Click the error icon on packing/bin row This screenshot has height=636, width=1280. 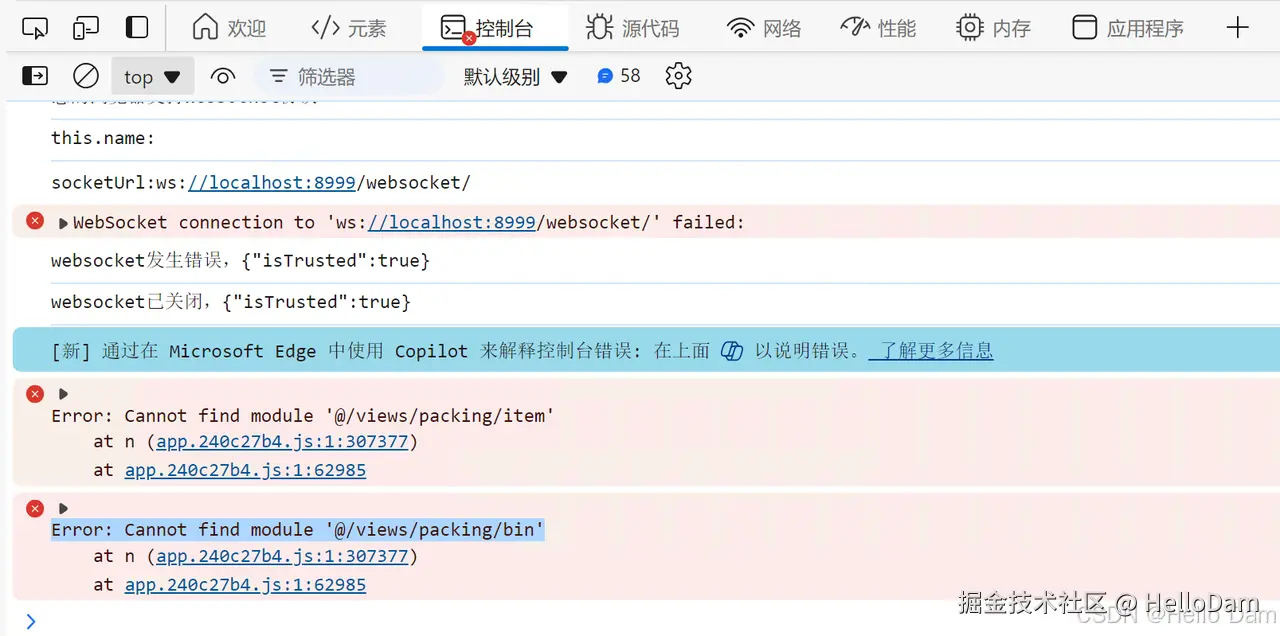pos(35,507)
